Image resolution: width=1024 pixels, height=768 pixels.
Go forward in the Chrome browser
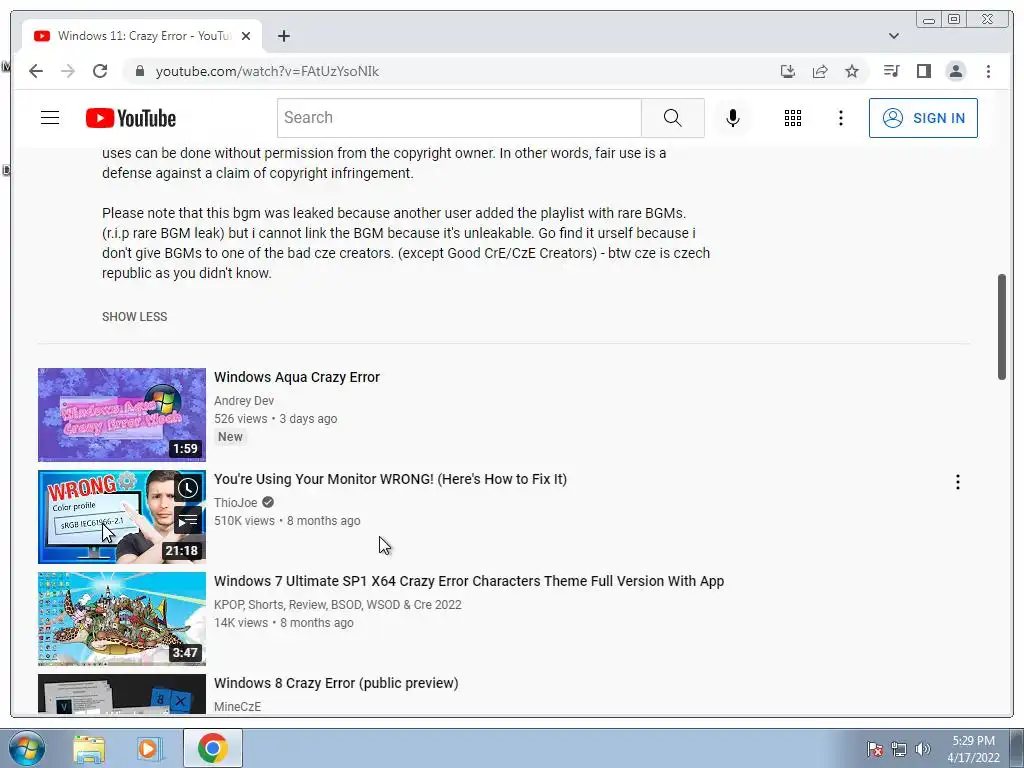point(68,71)
